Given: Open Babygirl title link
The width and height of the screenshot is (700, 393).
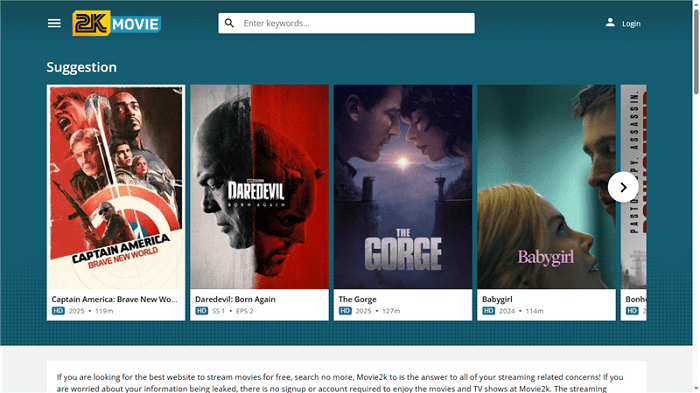Looking at the screenshot, I should coord(497,299).
